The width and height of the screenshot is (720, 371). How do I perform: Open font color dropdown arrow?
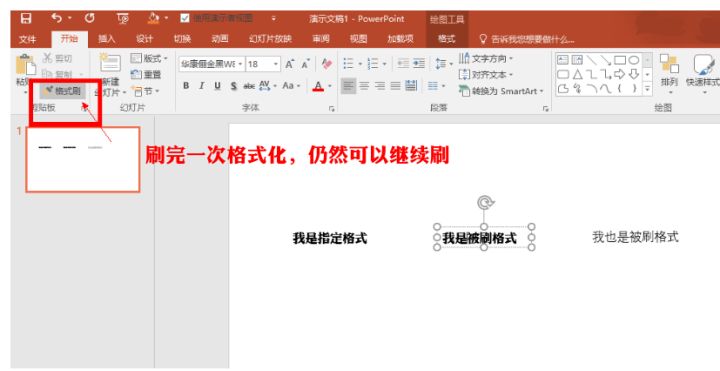tap(330, 86)
